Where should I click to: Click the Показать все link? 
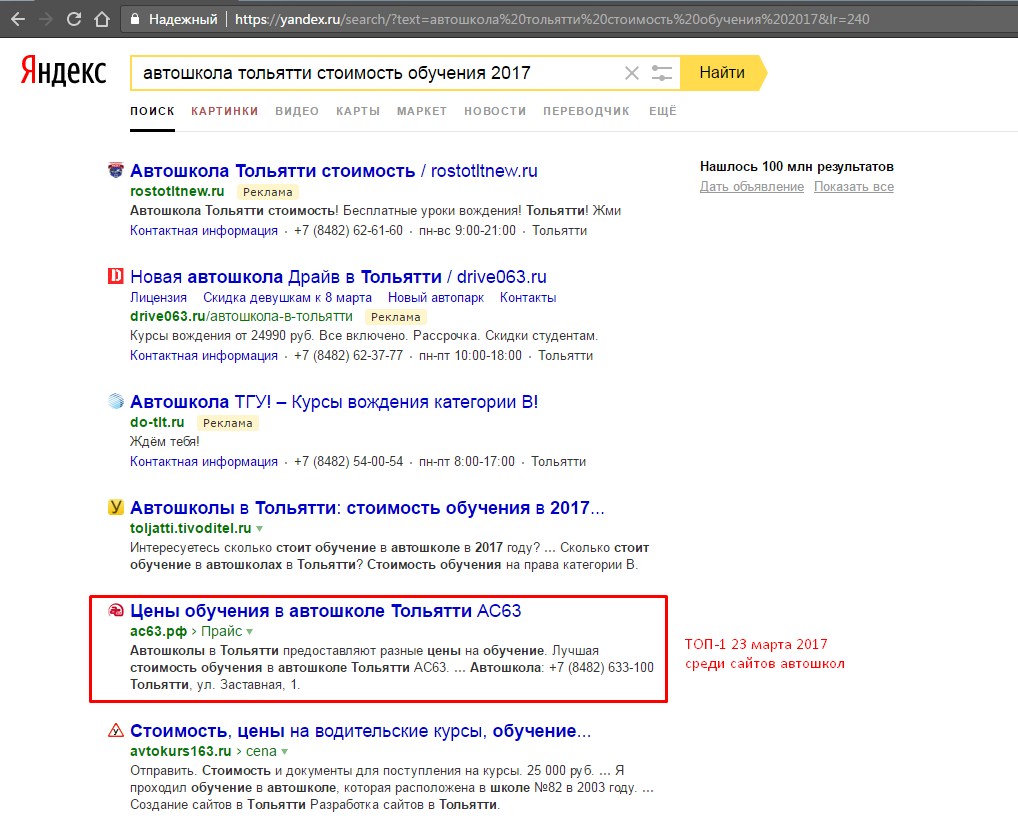[x=854, y=186]
